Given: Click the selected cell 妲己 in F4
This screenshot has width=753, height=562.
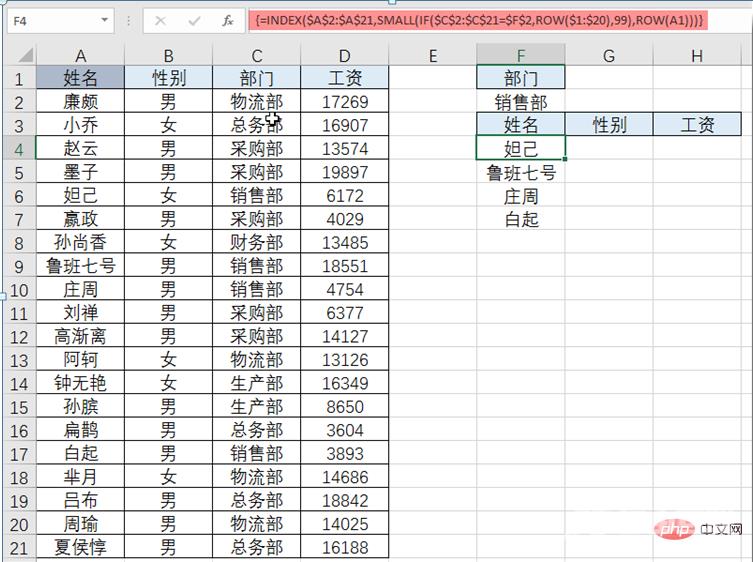Looking at the screenshot, I should pos(521,148).
